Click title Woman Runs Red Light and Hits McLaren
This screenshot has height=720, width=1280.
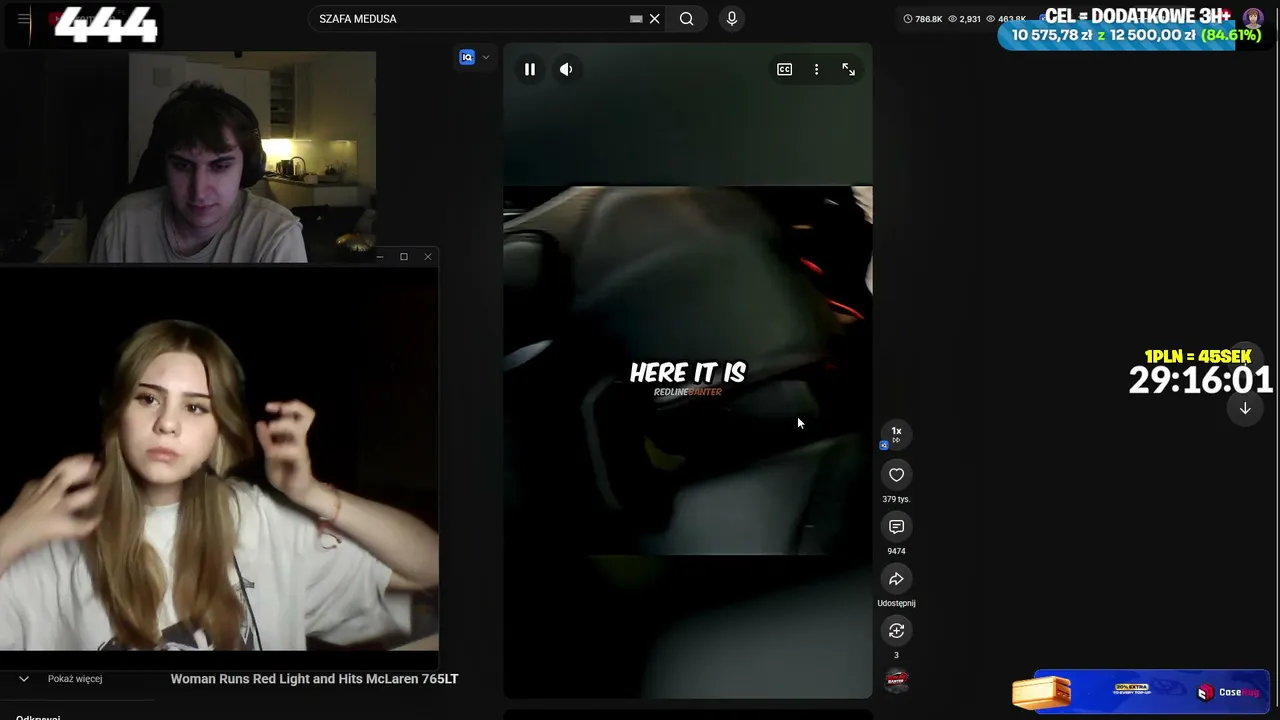314,679
